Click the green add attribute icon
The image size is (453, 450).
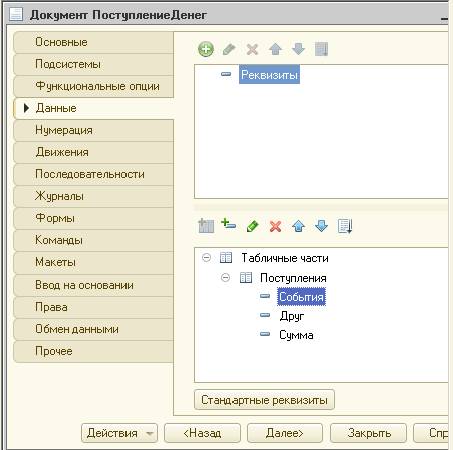pyautogui.click(x=206, y=50)
